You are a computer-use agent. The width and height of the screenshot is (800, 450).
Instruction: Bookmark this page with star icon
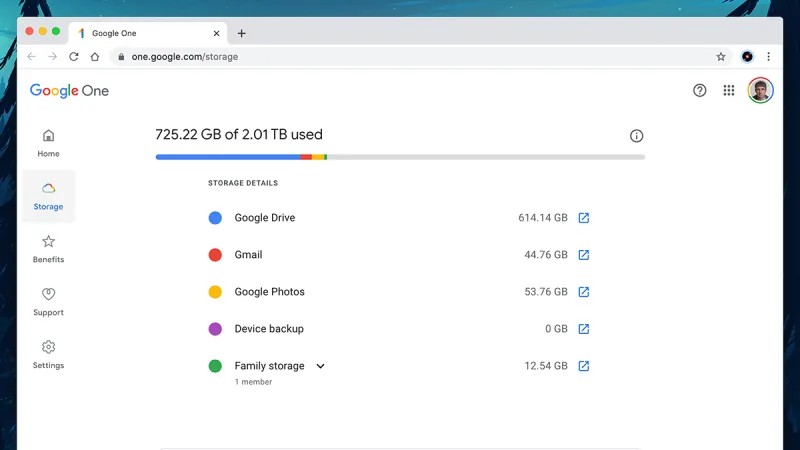(x=720, y=57)
